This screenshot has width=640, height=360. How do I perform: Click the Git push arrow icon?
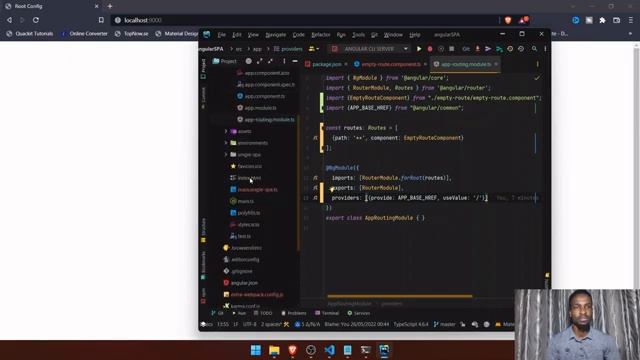488,49
